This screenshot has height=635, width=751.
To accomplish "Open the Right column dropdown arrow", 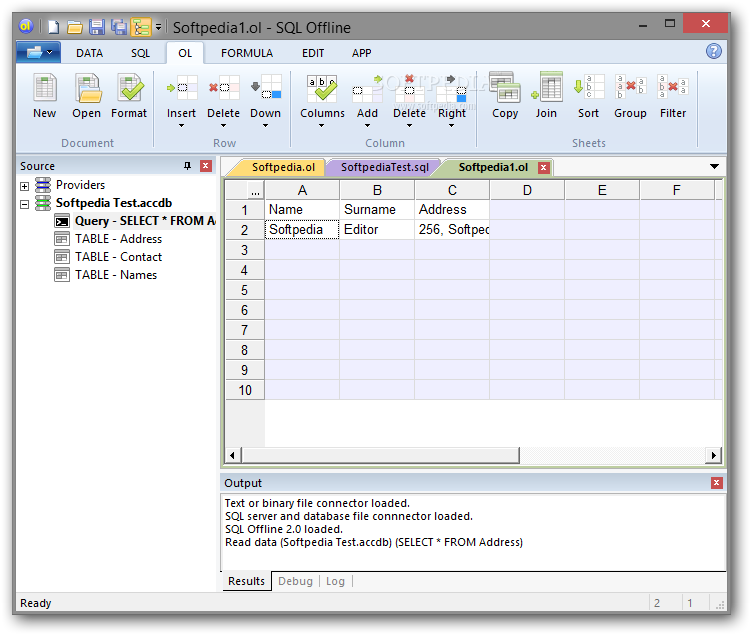I will coord(452,126).
